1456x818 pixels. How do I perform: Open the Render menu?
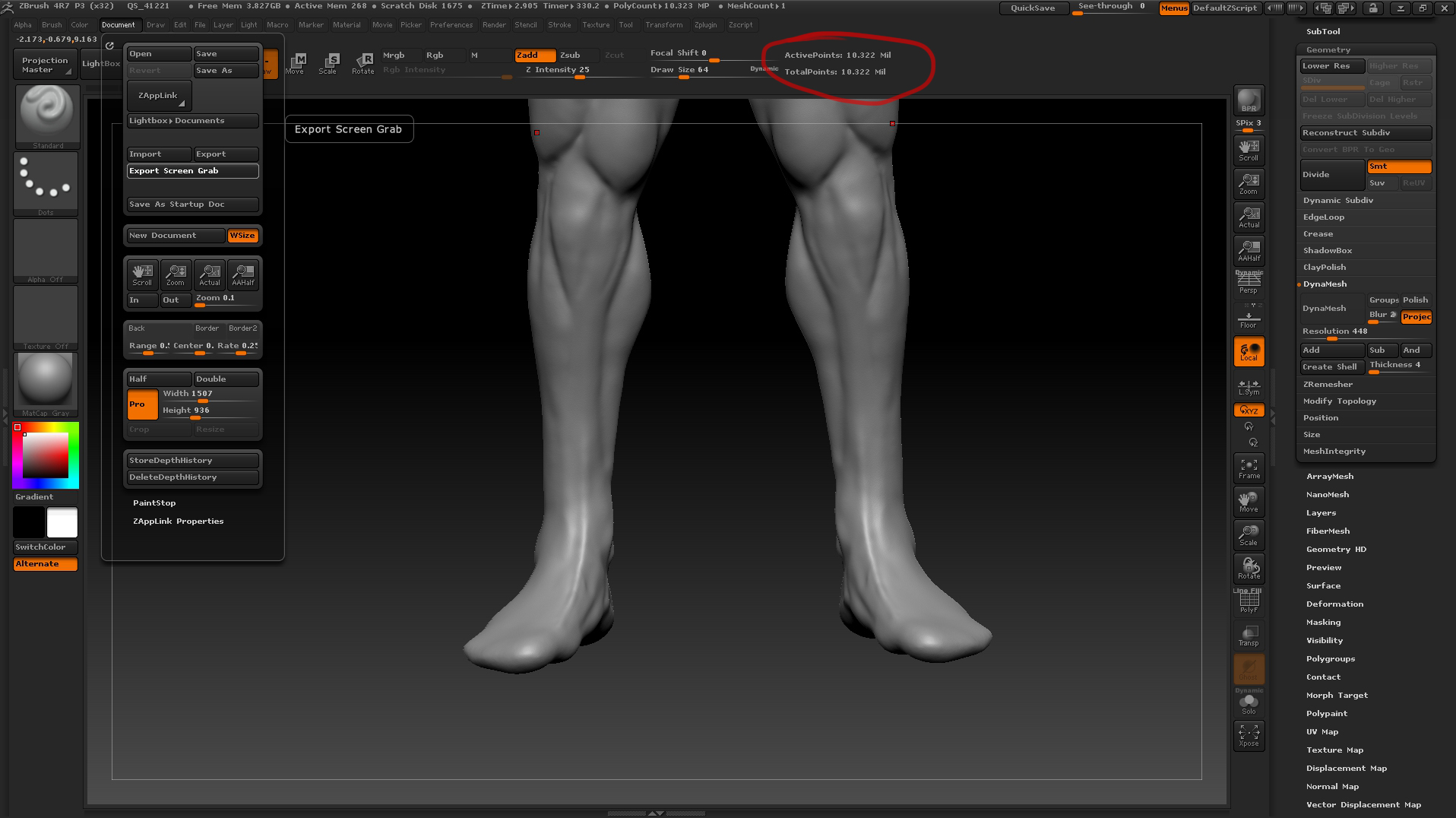494,25
